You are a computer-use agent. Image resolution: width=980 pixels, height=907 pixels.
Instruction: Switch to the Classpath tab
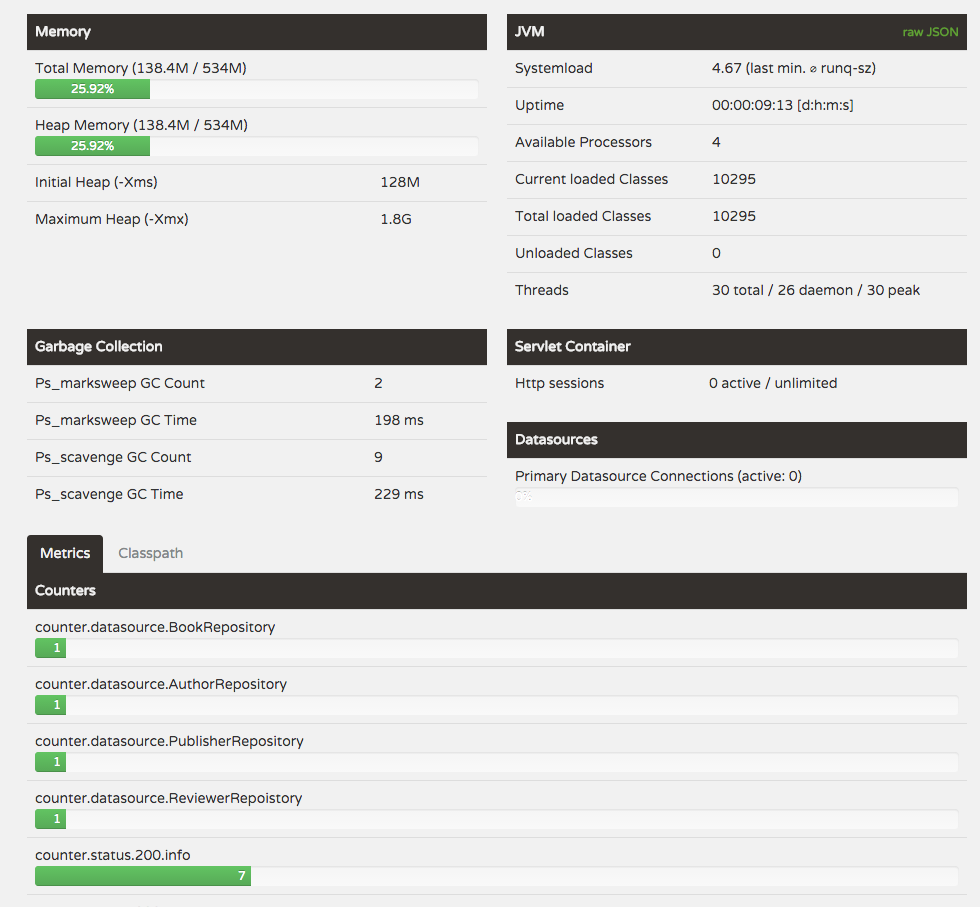pos(150,553)
